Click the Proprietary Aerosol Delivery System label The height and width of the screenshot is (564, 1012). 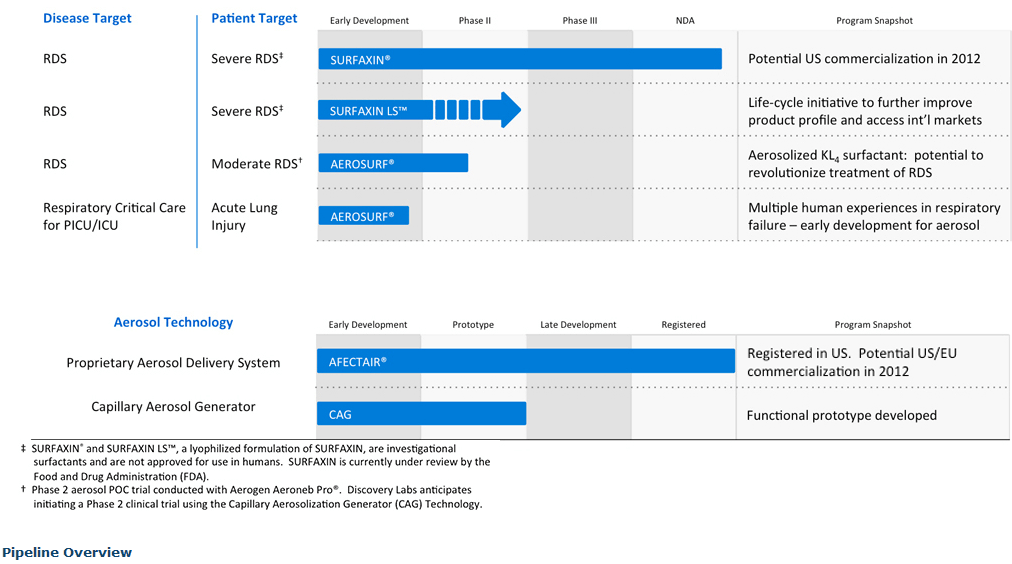pos(173,362)
